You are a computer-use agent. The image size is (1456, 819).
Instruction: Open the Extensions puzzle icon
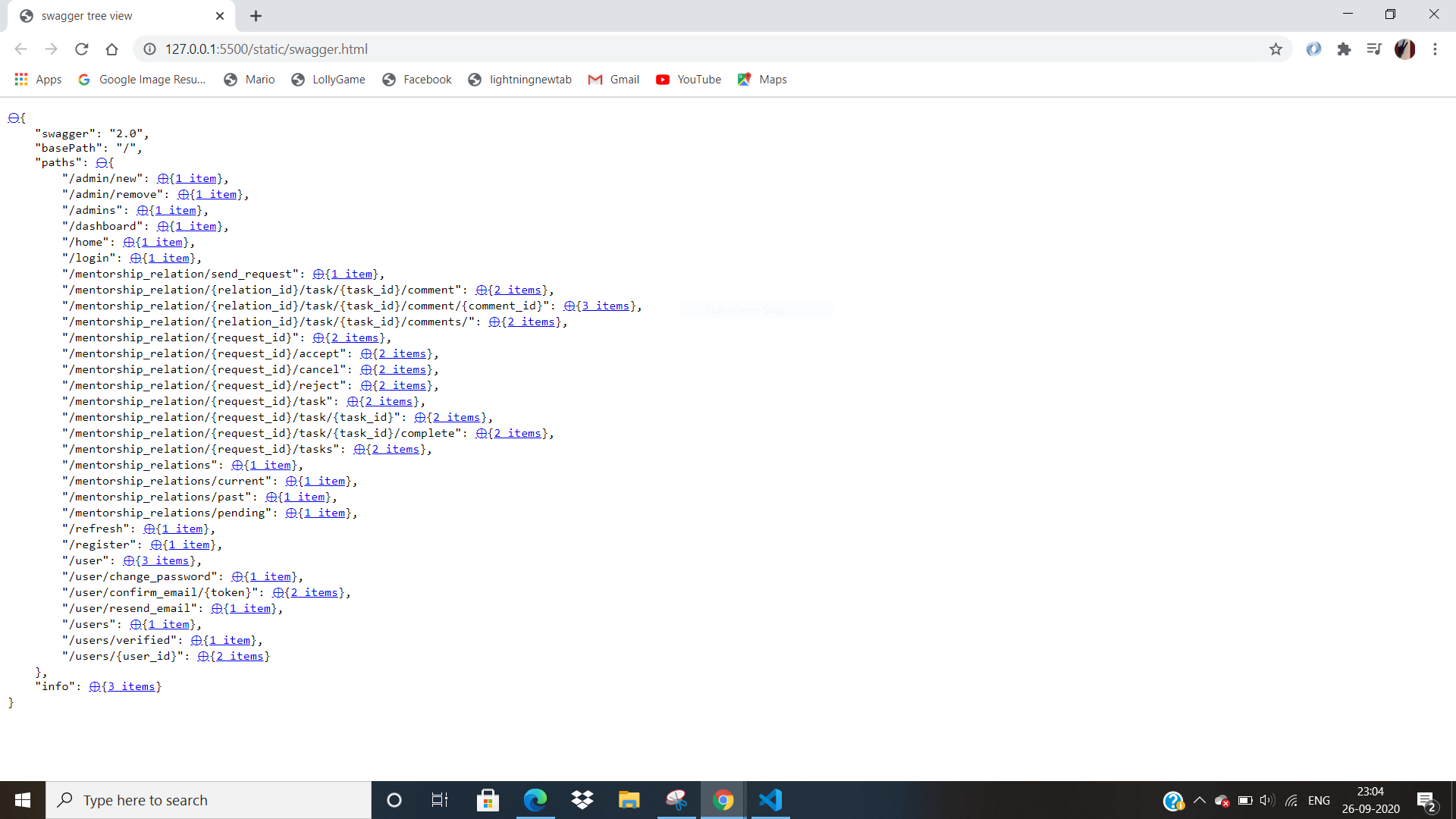click(1344, 49)
